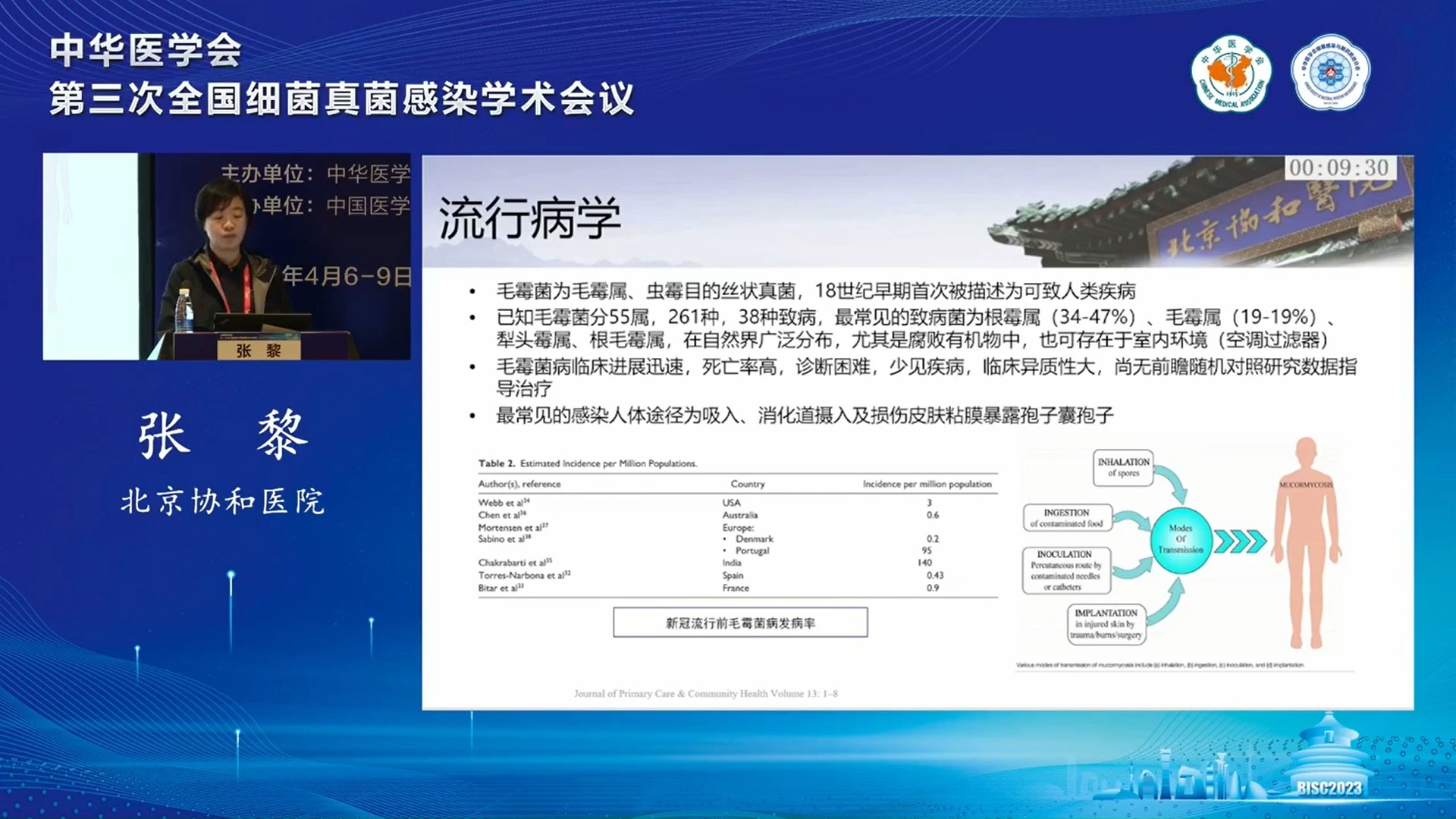Click the second round society emblem
The image size is (1456, 819).
pyautogui.click(x=1331, y=73)
